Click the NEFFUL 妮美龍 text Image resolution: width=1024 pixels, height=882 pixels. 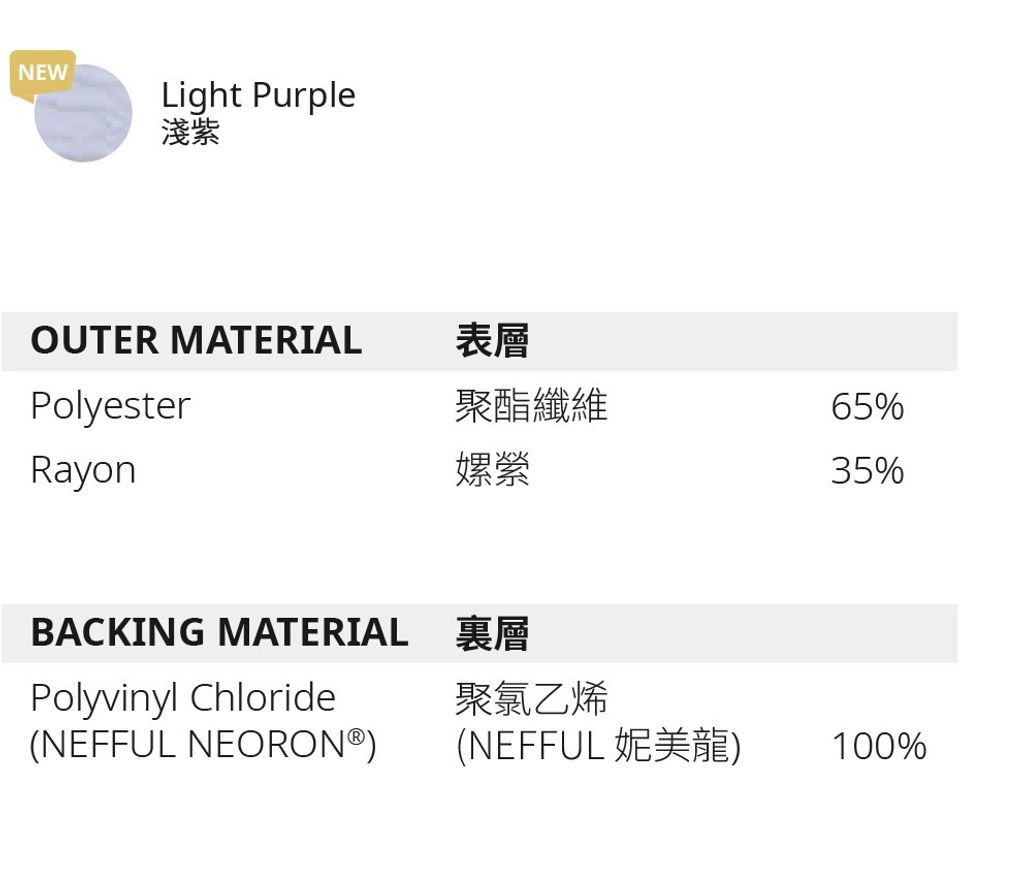coord(598,746)
